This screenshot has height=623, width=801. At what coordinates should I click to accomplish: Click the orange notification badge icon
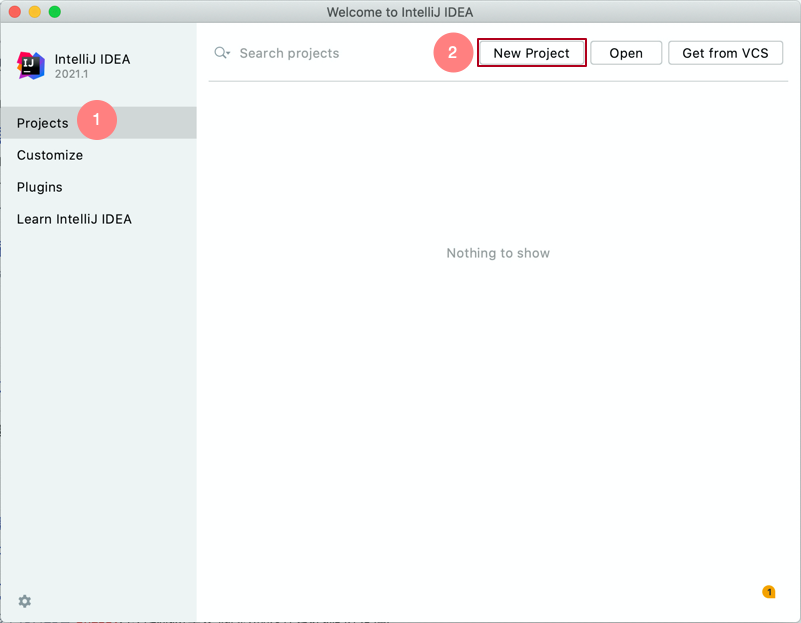[769, 592]
